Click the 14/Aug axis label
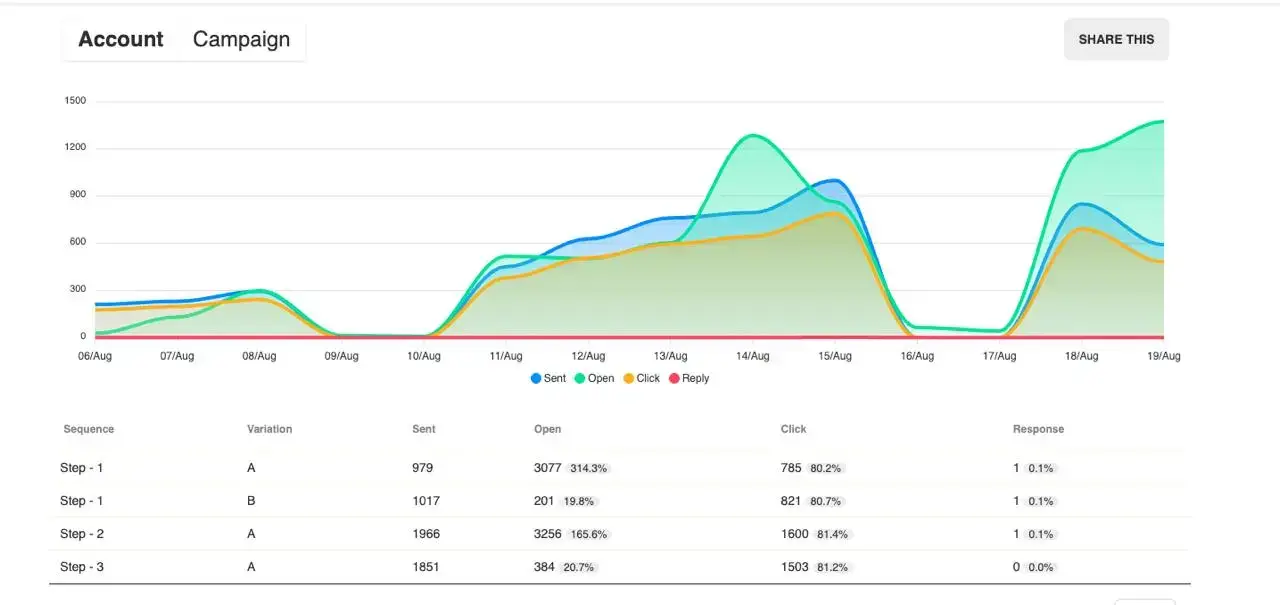The width and height of the screenshot is (1280, 605). [x=753, y=356]
